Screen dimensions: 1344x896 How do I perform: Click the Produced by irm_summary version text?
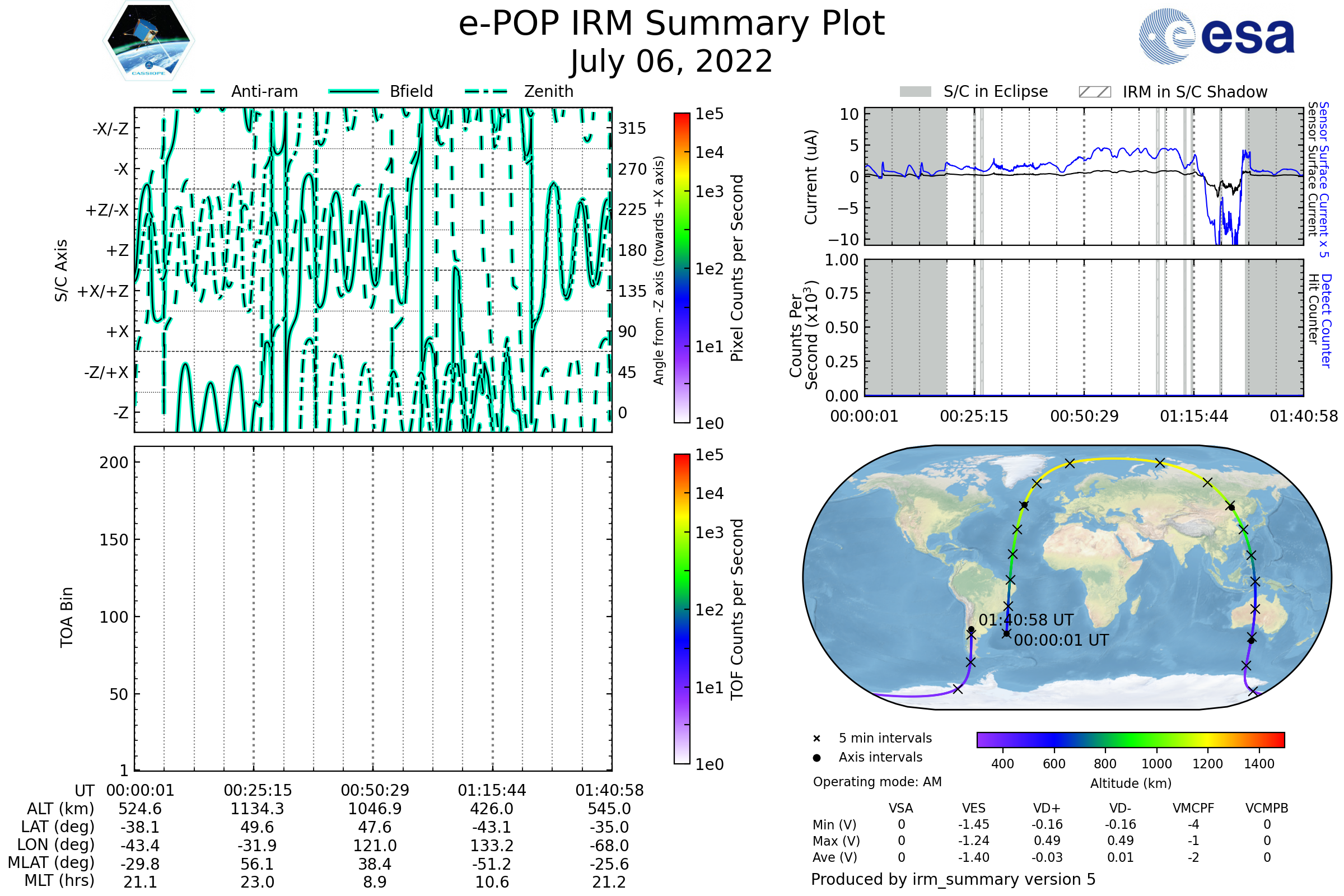(x=953, y=879)
